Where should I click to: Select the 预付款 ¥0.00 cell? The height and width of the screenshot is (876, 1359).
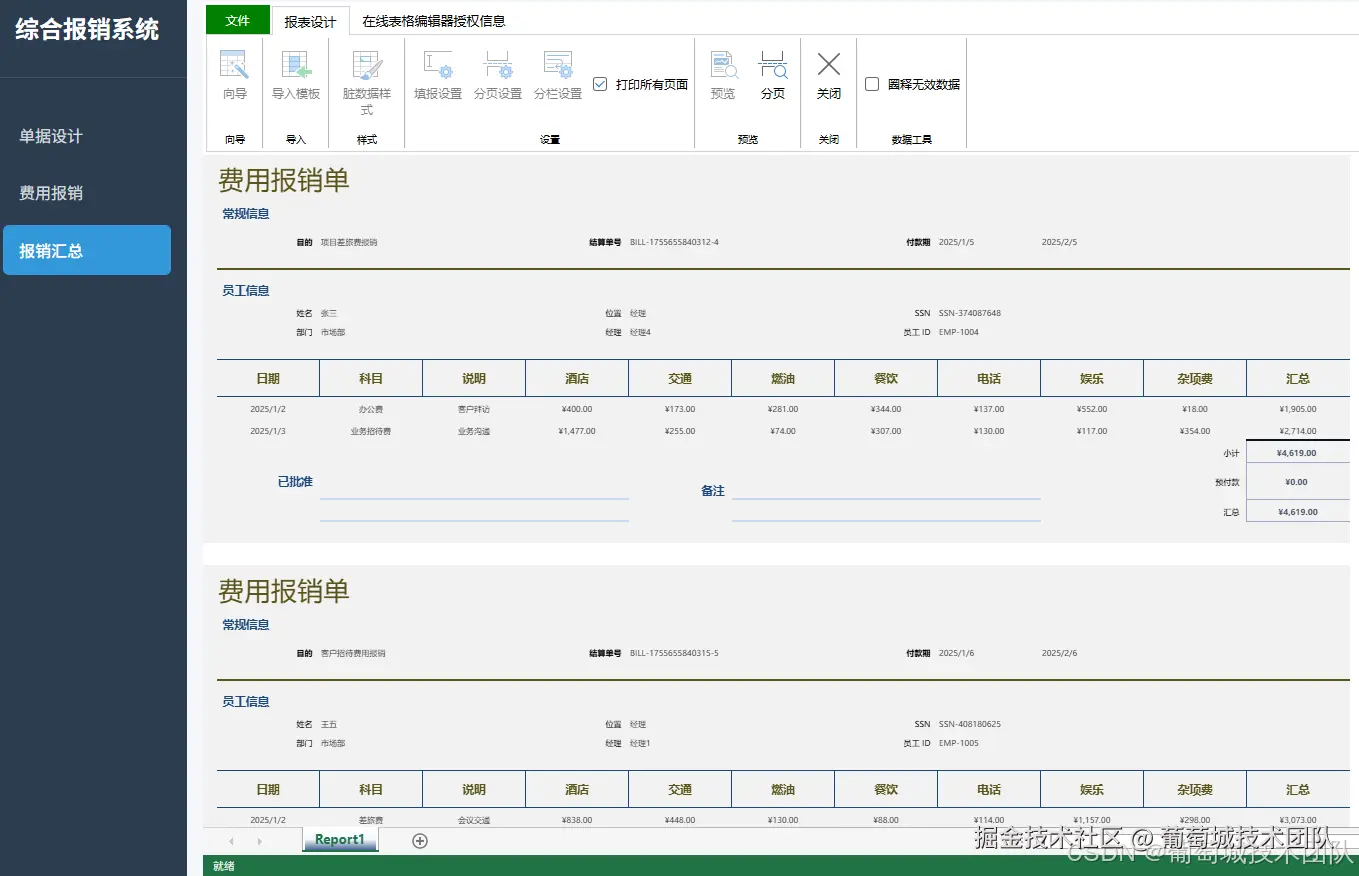click(1297, 482)
